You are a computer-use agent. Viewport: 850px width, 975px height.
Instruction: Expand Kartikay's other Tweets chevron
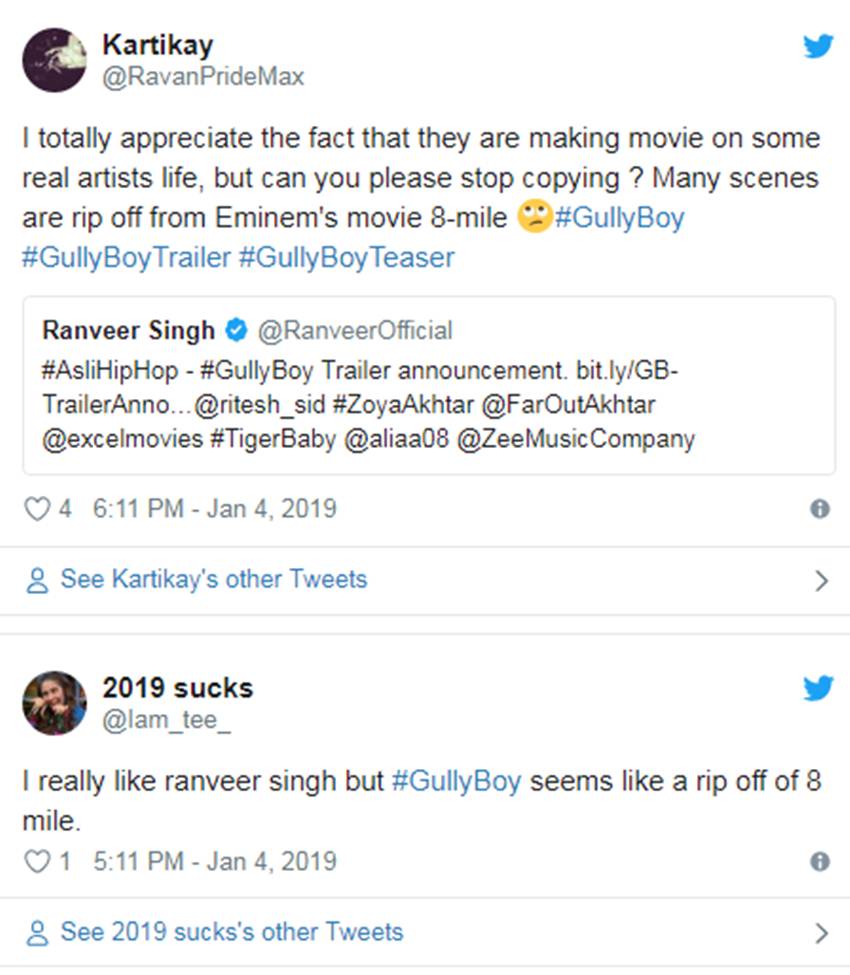(821, 580)
